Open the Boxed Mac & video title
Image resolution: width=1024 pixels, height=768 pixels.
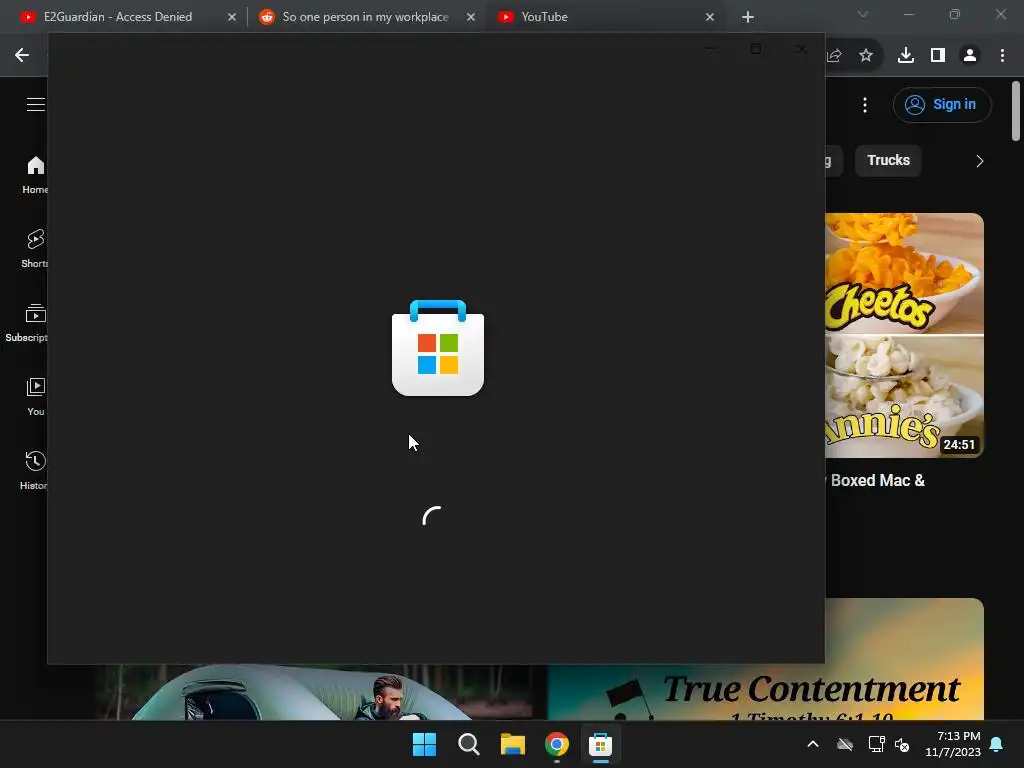(877, 481)
